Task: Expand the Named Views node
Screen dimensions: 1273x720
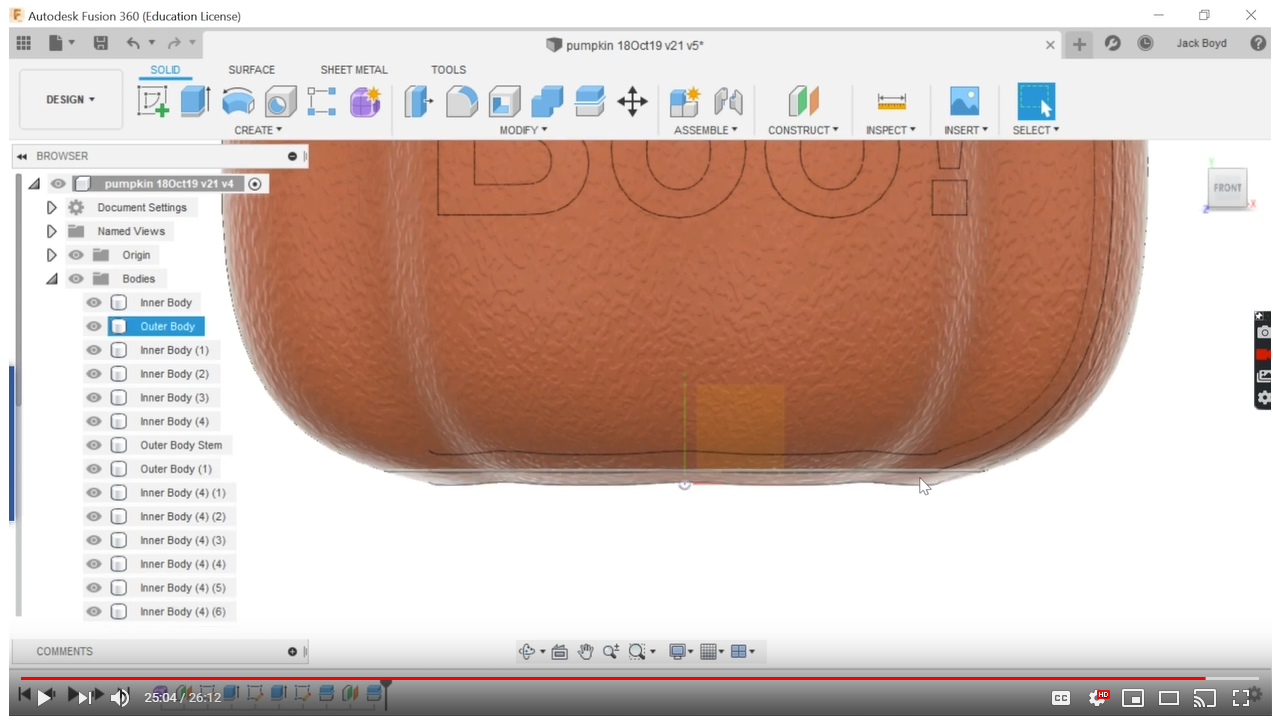Action: click(x=52, y=231)
